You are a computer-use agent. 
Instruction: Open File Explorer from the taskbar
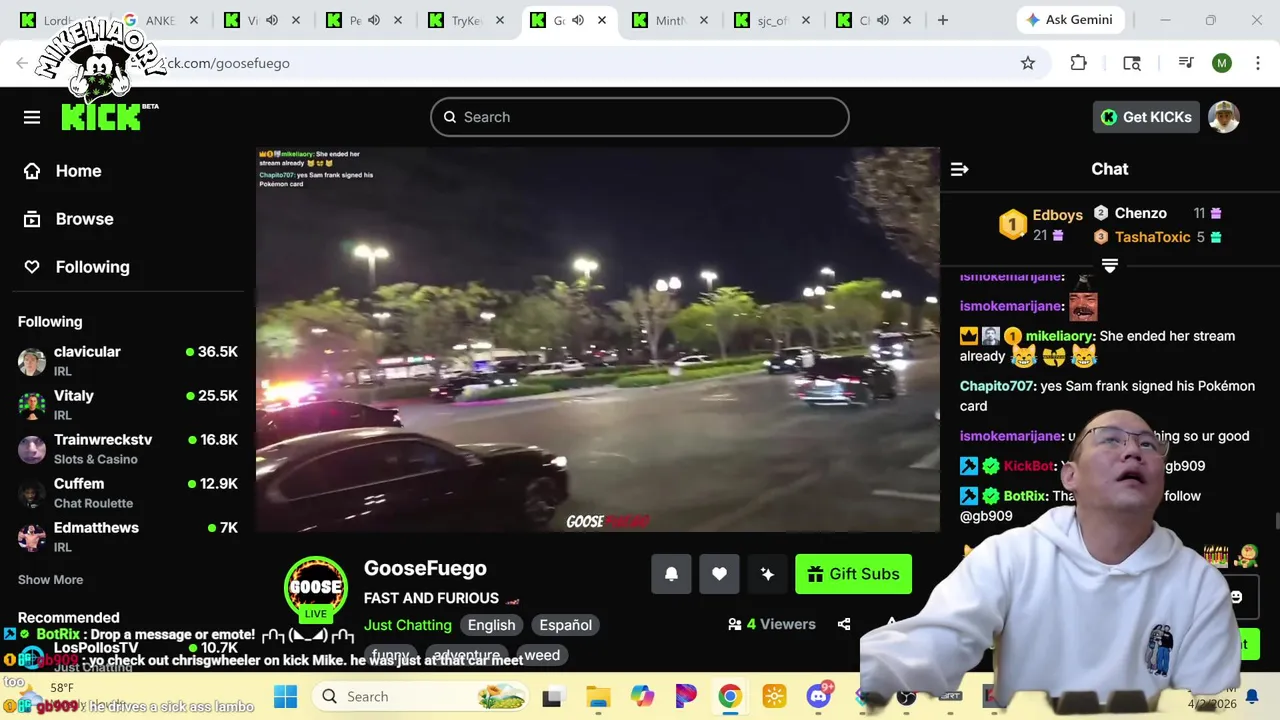coord(598,697)
